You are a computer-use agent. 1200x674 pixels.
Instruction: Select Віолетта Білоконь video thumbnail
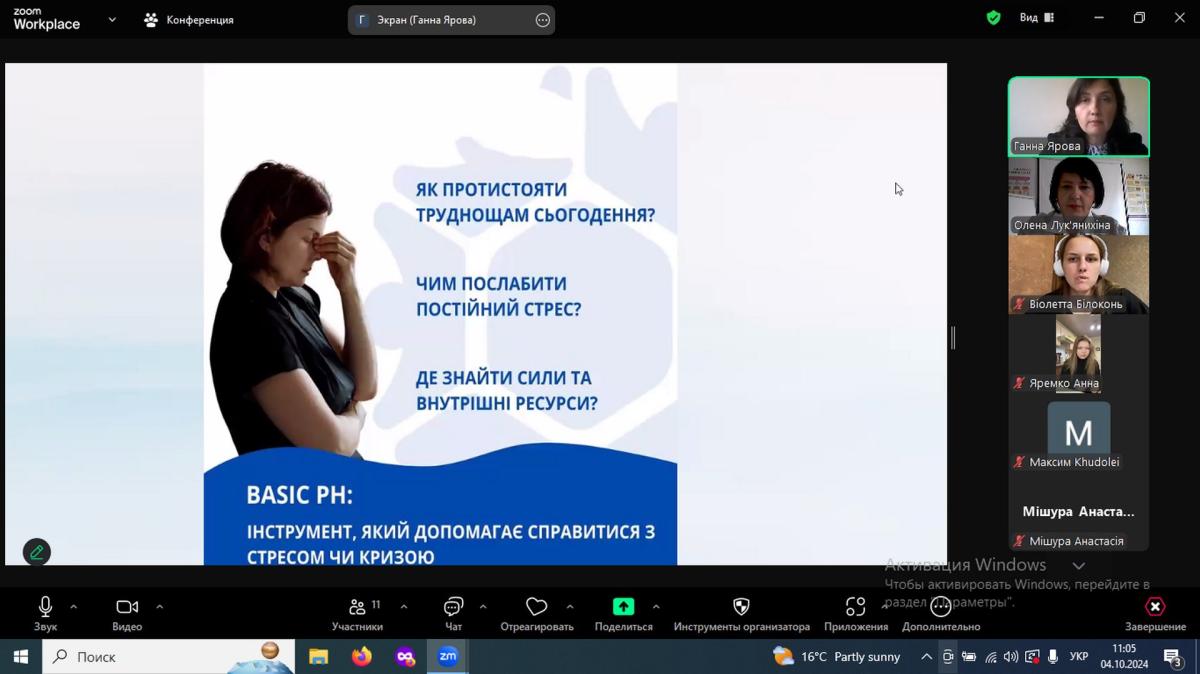(x=1078, y=274)
